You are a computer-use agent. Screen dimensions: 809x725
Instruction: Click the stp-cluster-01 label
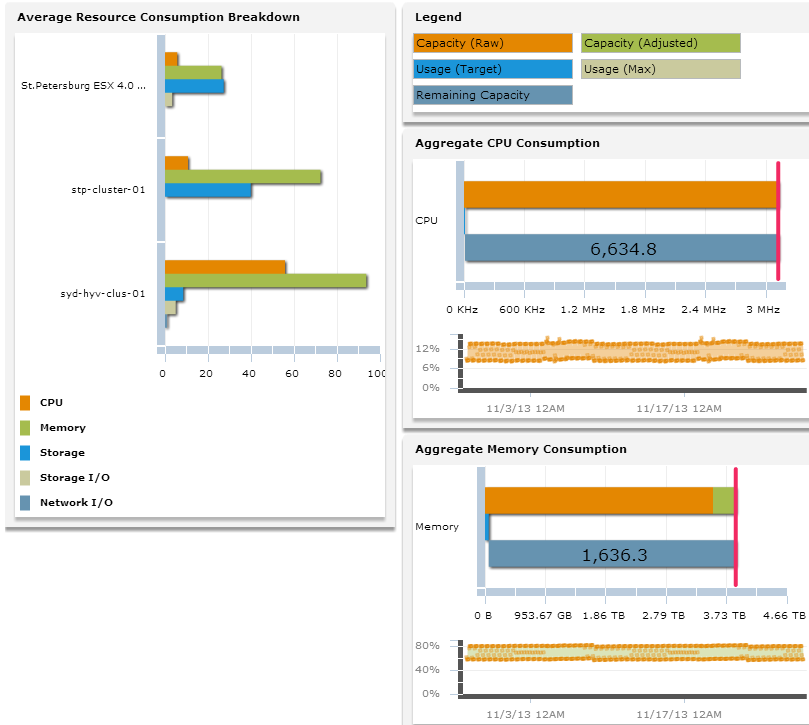[108, 190]
